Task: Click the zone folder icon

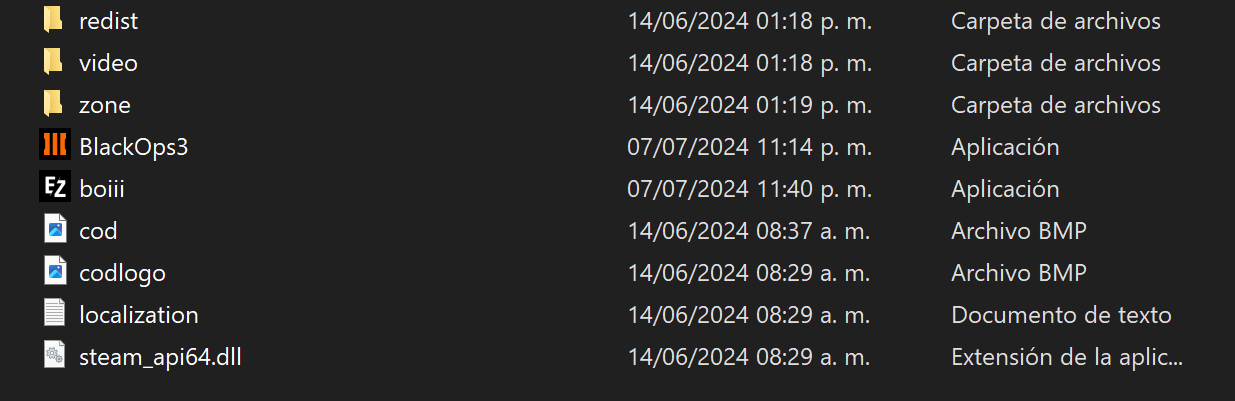Action: click(54, 105)
